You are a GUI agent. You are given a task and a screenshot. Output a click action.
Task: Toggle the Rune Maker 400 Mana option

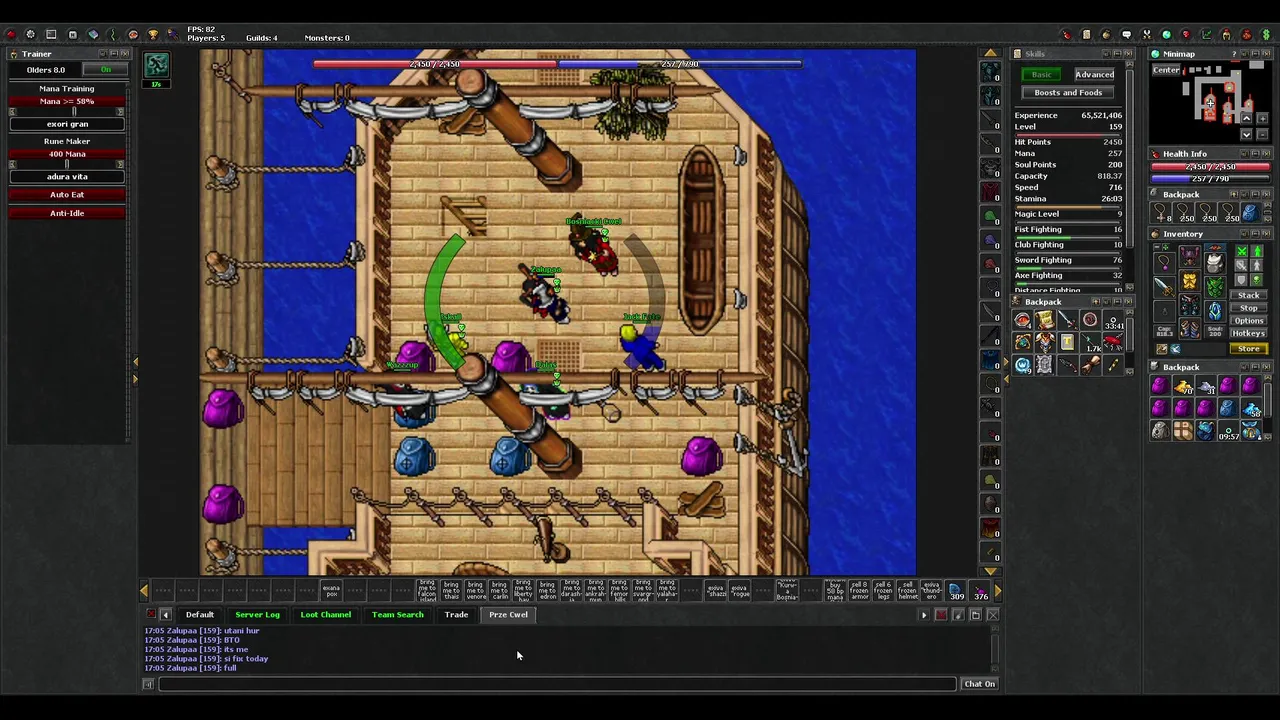pos(67,154)
